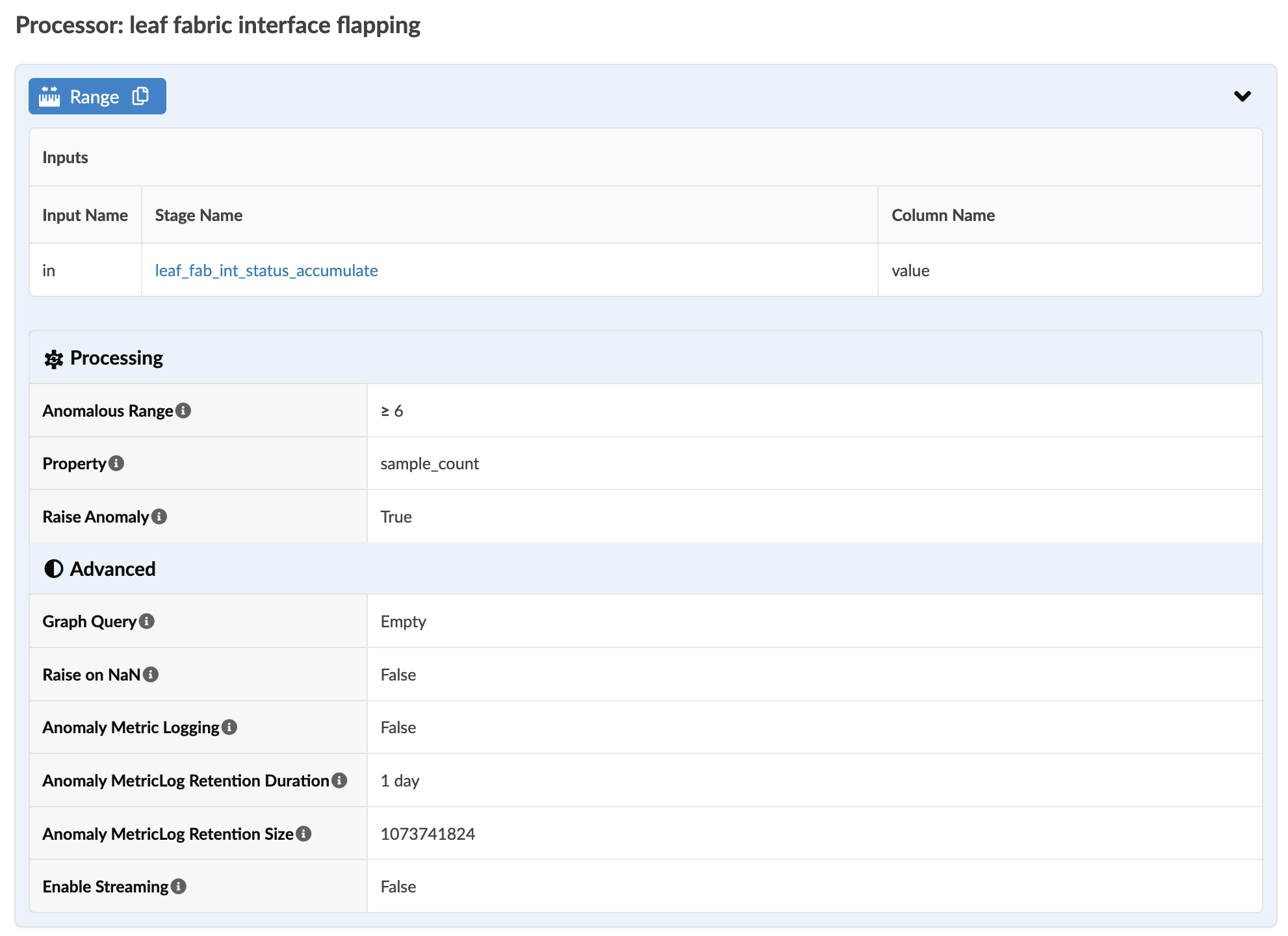This screenshot has height=936, width=1288.
Task: Open the leaf_fab_int_status_accumulate stage link
Action: [266, 270]
